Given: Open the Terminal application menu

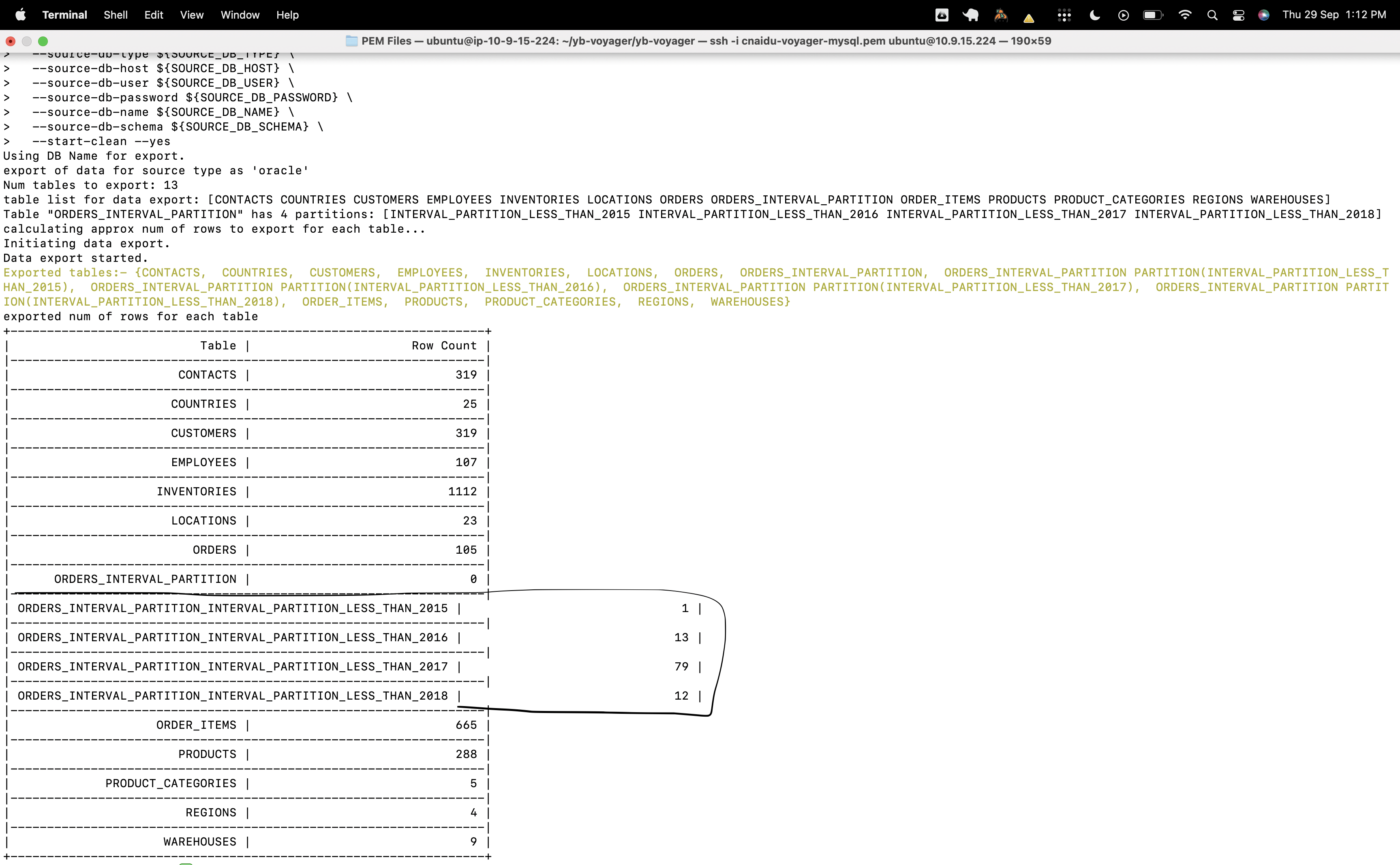Looking at the screenshot, I should click(64, 15).
